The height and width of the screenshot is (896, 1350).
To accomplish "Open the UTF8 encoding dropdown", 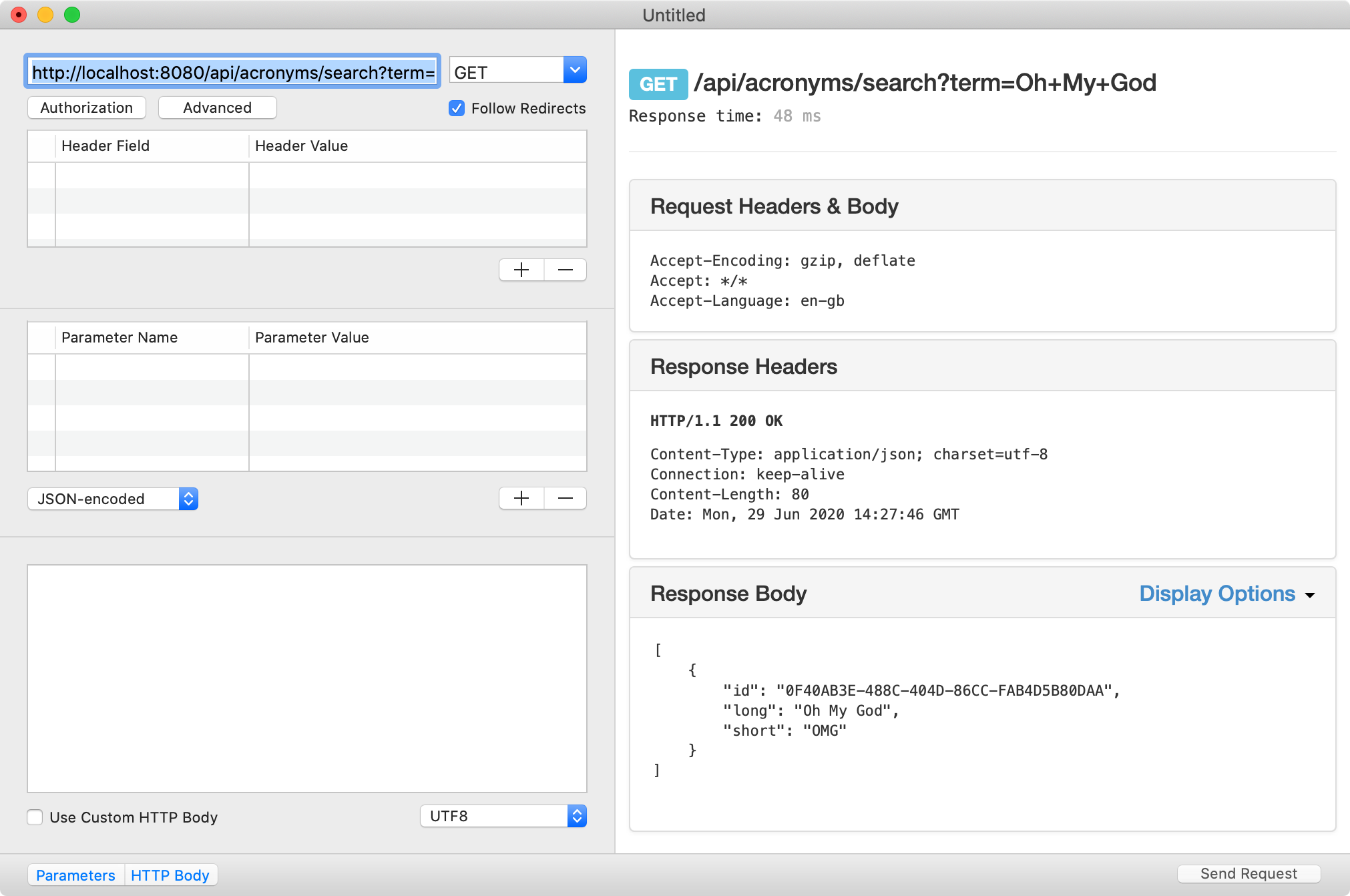I will click(x=503, y=816).
